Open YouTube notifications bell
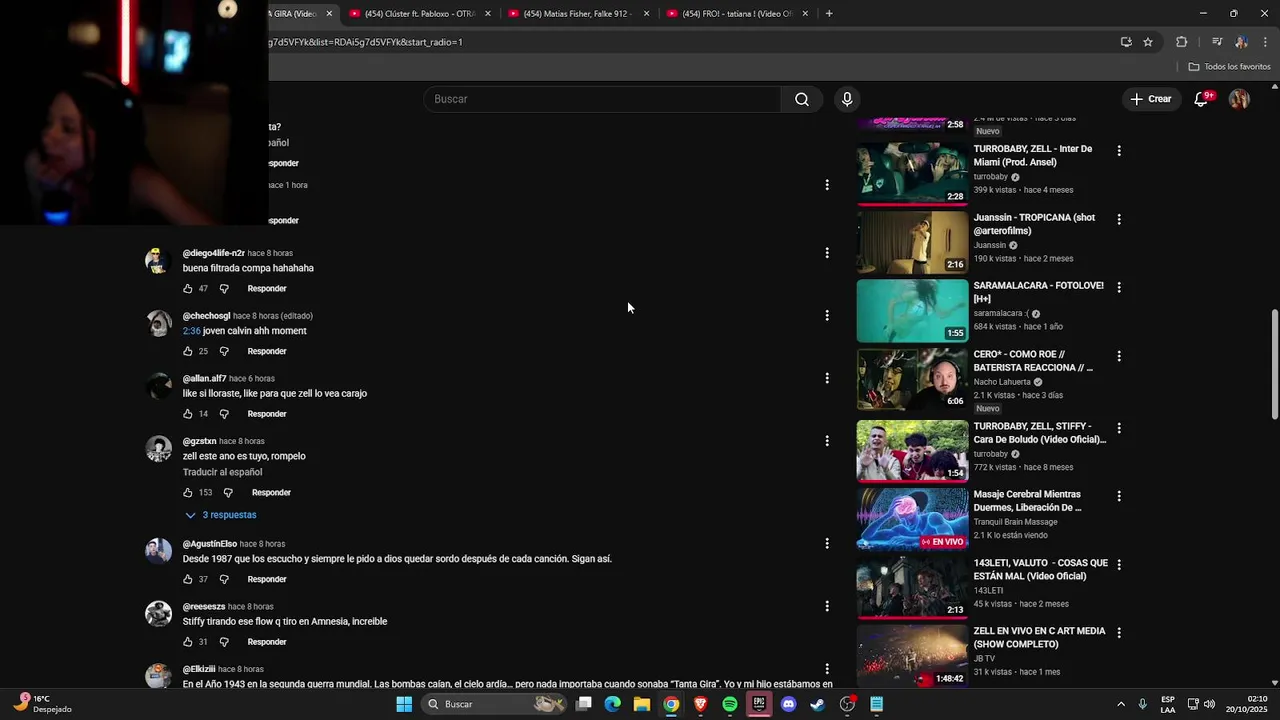This screenshot has width=1280, height=720. coord(1202,99)
